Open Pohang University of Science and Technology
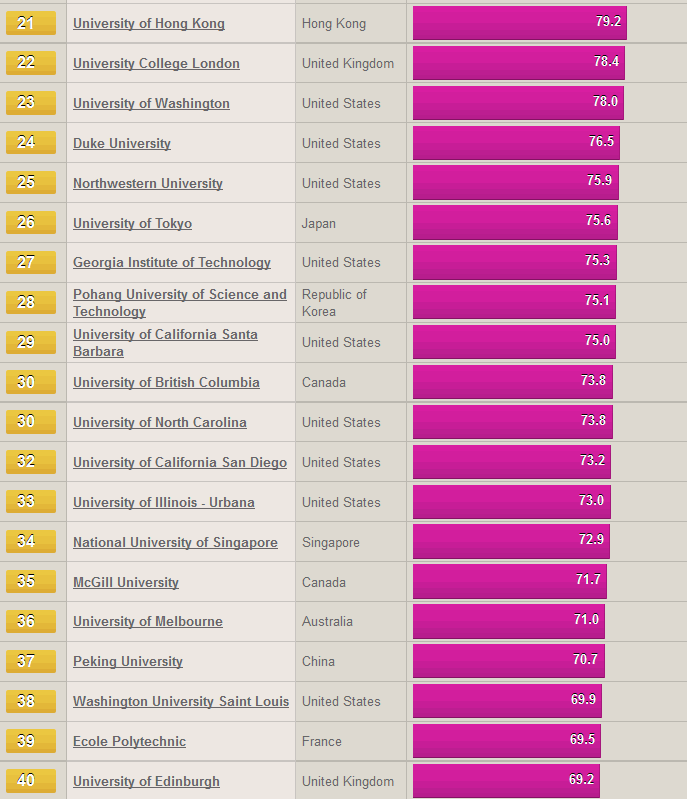 coord(180,303)
